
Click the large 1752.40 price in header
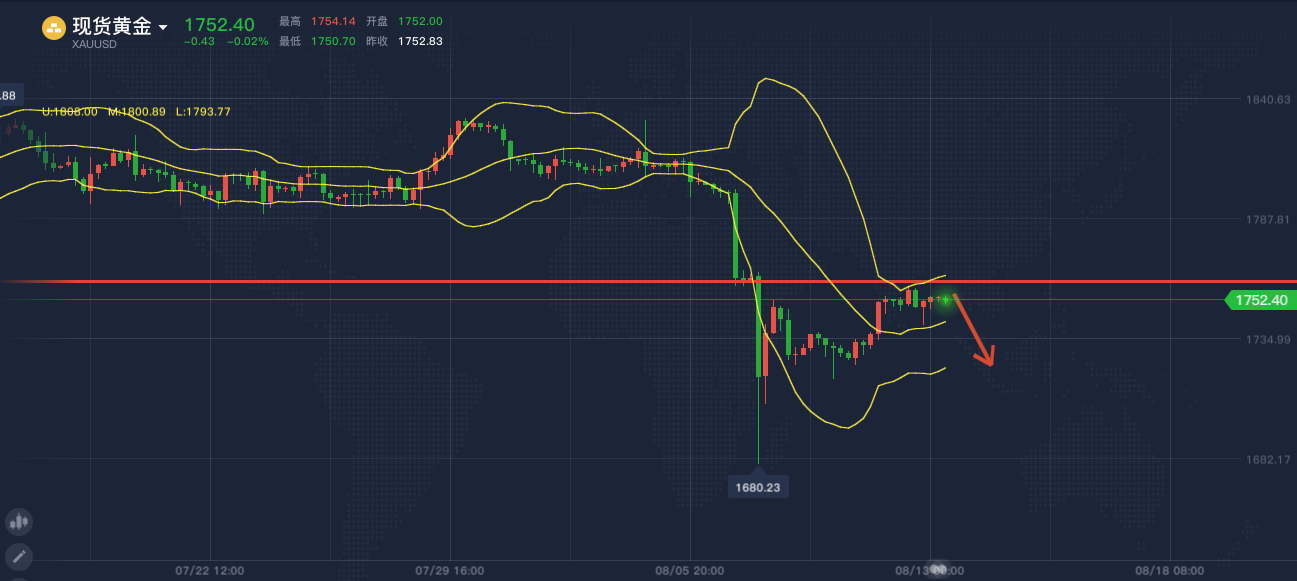point(219,24)
